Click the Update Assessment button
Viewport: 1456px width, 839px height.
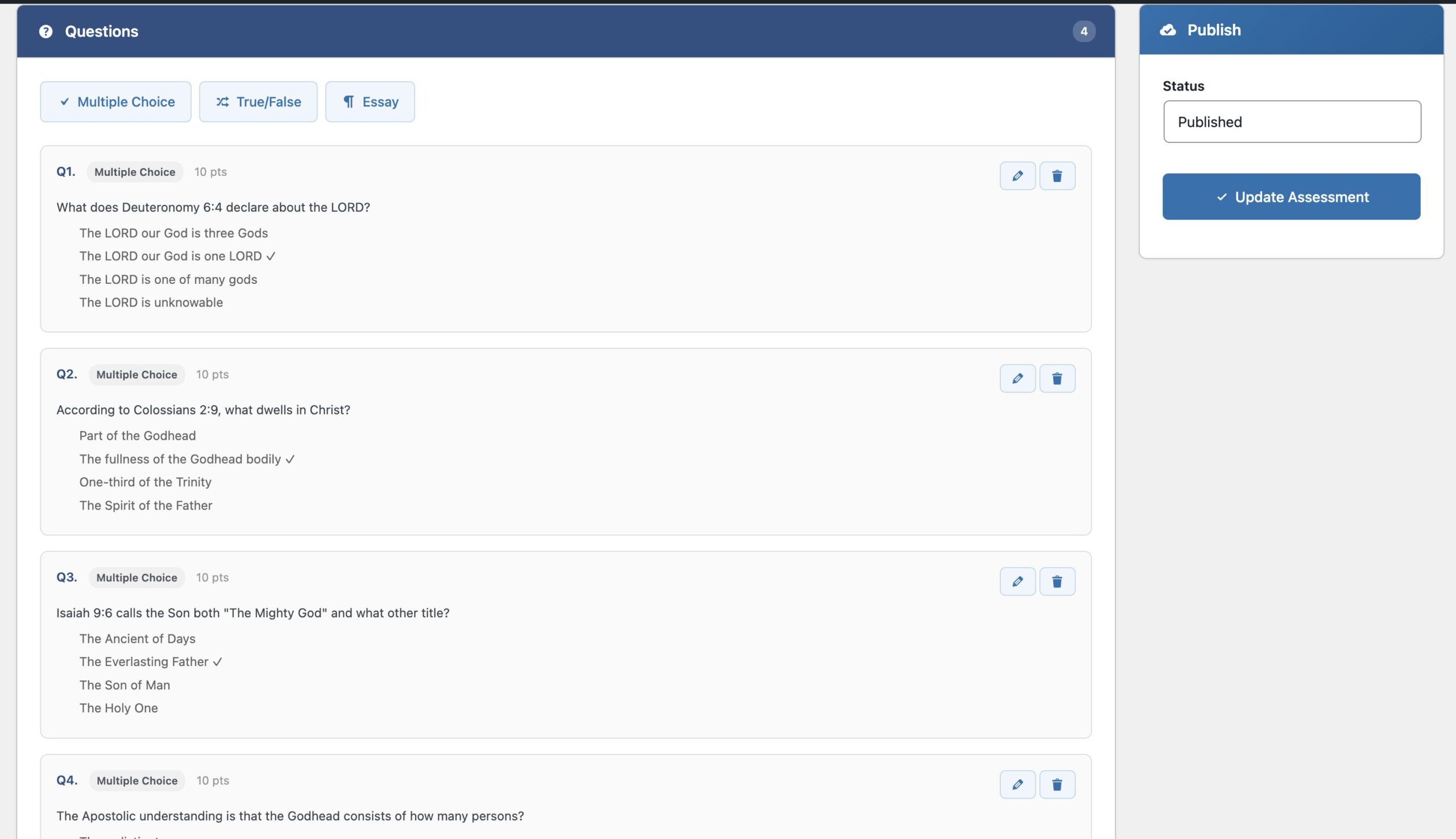1290,196
